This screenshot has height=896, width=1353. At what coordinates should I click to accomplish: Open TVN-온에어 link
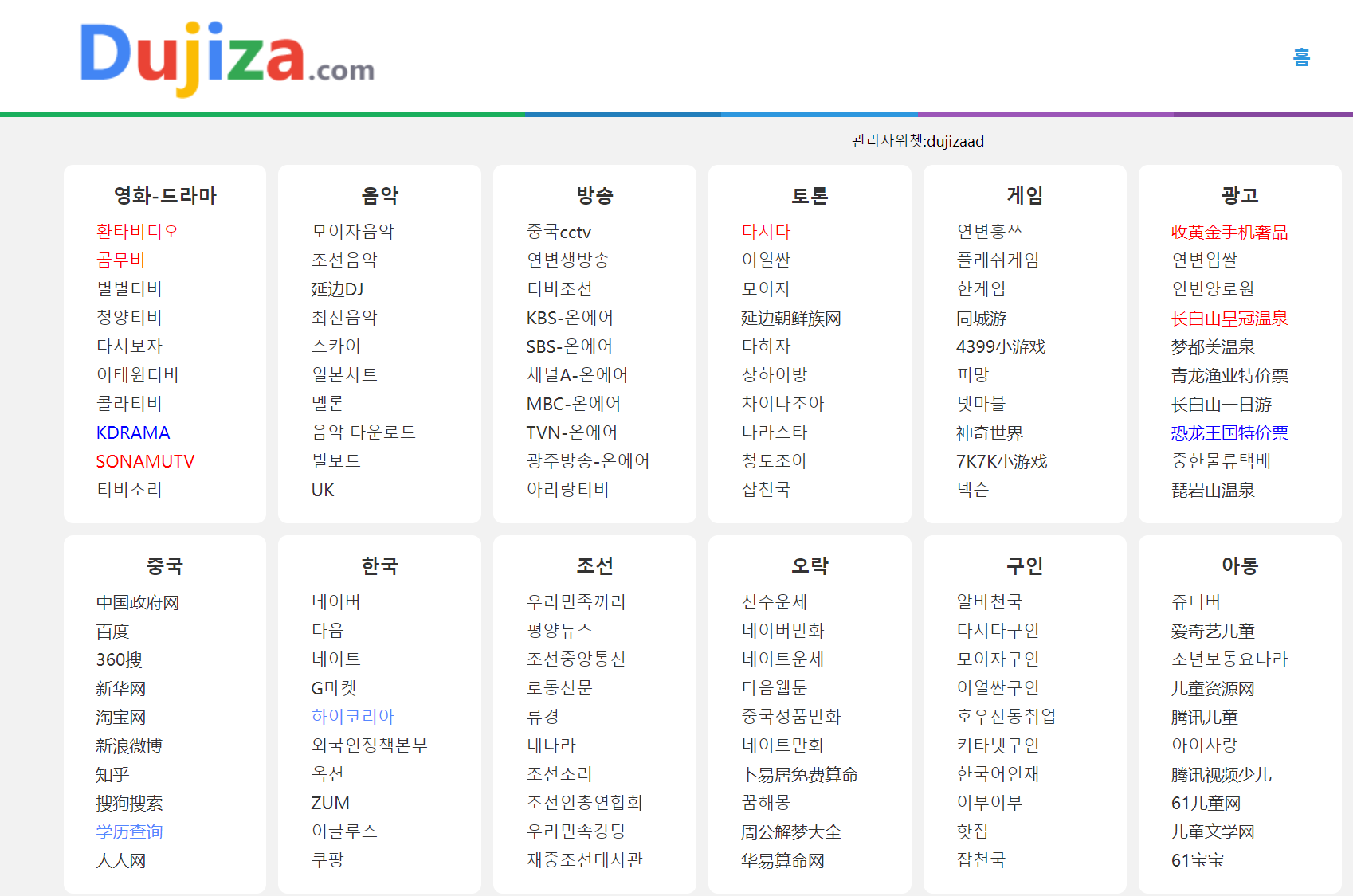(571, 432)
